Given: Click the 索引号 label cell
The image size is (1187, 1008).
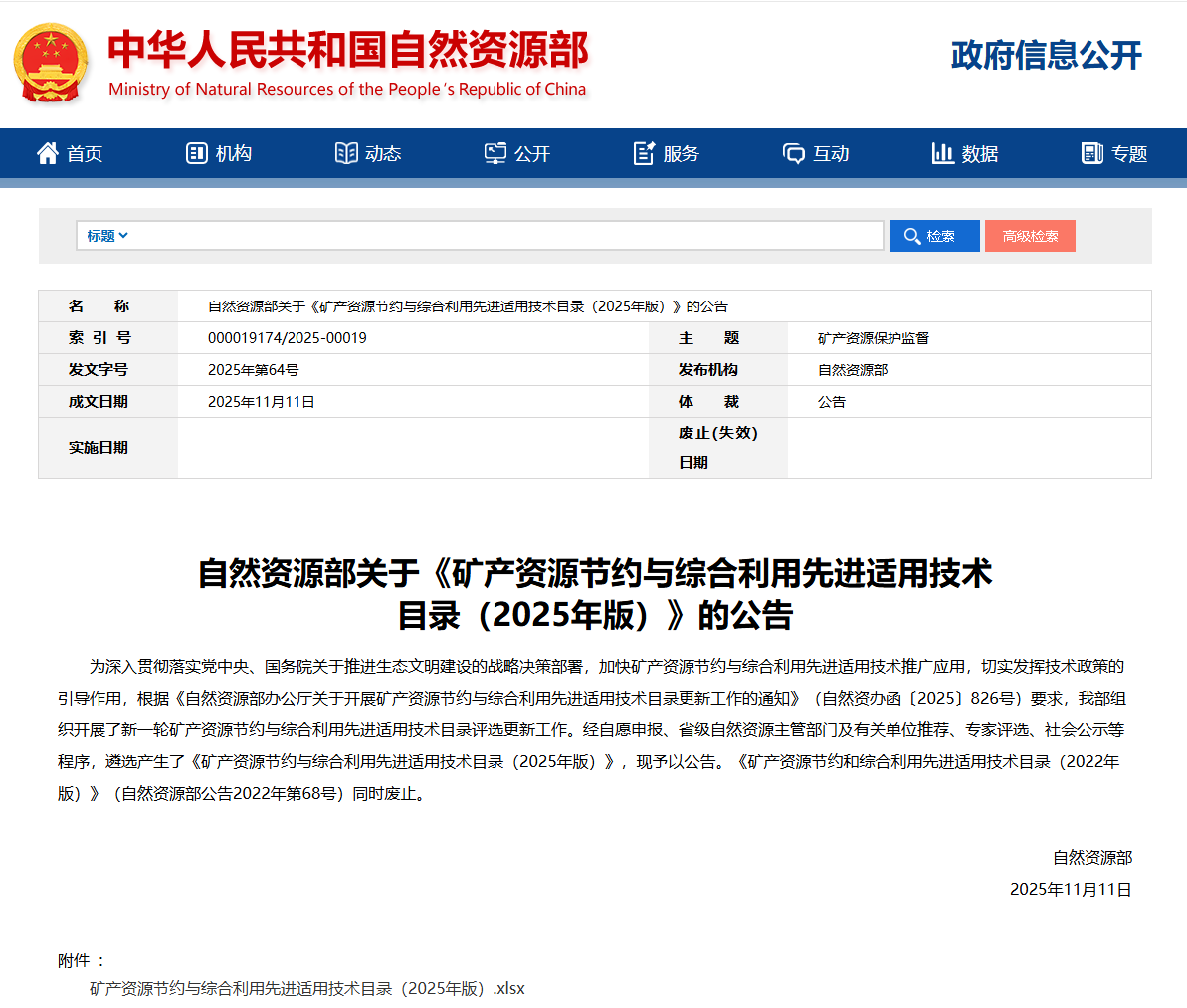Looking at the screenshot, I should [108, 338].
